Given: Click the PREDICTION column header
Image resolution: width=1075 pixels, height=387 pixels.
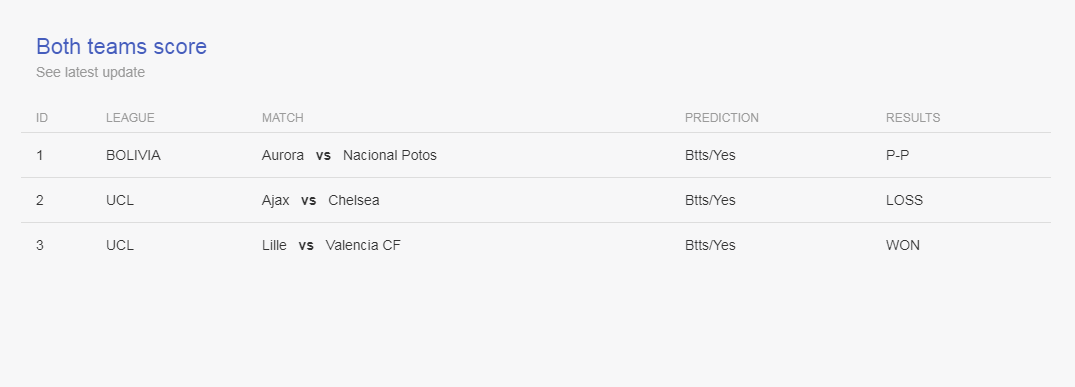Looking at the screenshot, I should [722, 117].
